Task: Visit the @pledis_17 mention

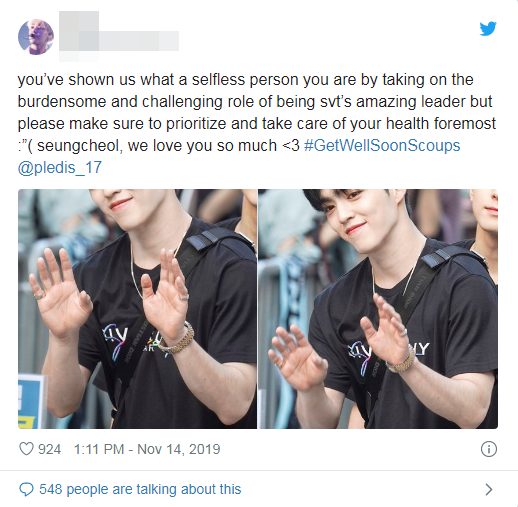Action: 60,167
